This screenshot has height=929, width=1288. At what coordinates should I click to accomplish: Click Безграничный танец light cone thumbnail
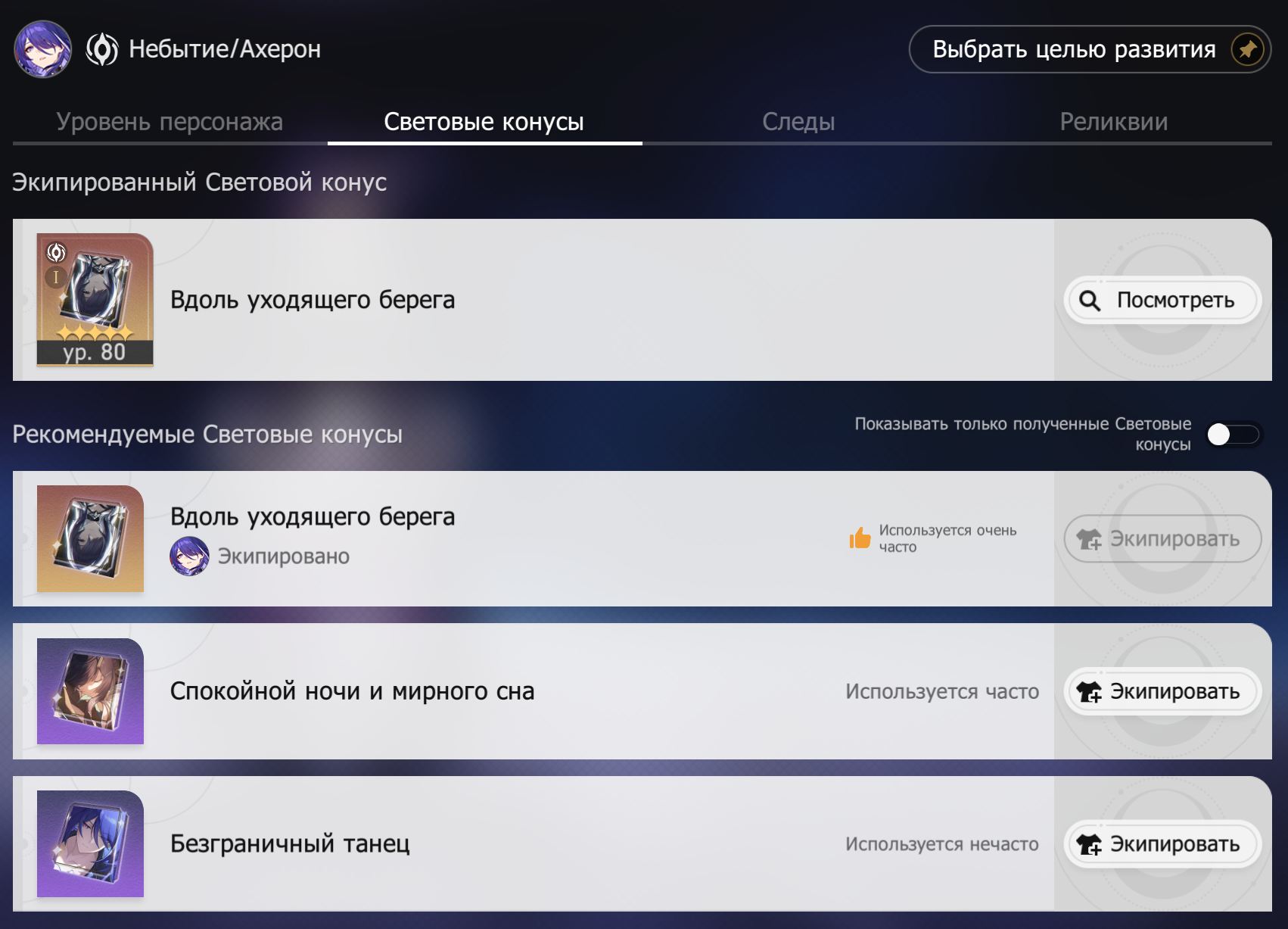point(90,844)
